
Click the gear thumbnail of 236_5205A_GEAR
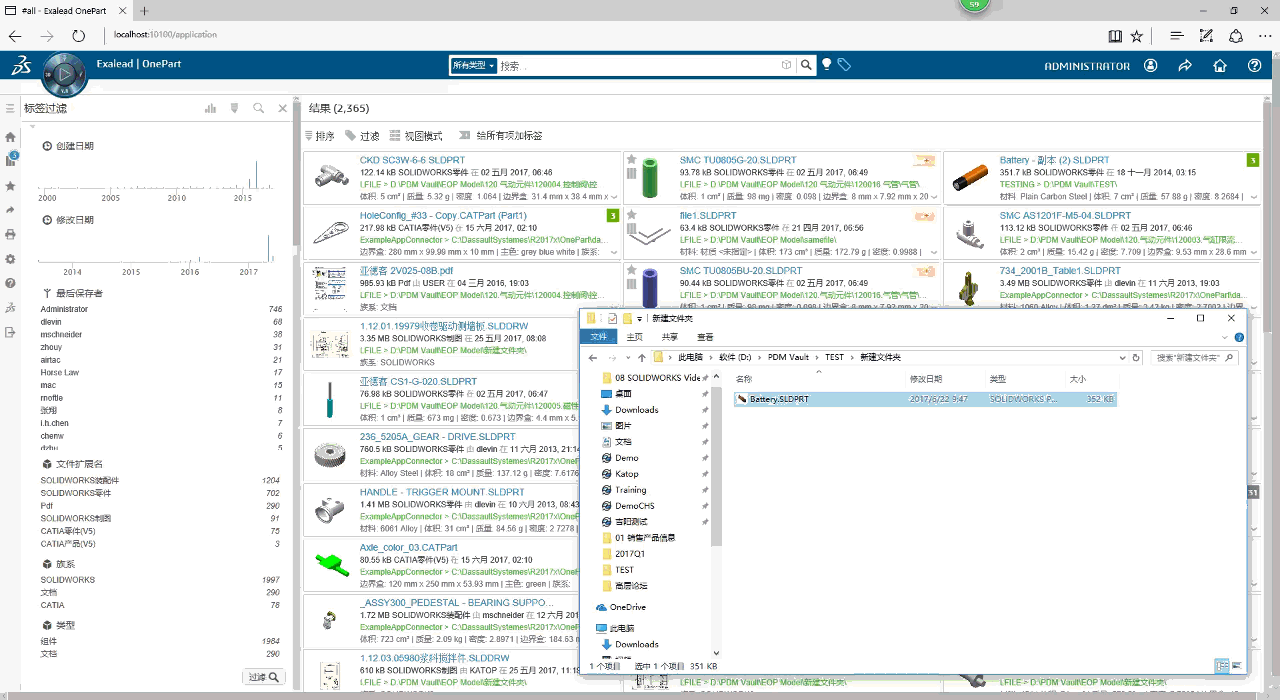pos(330,454)
